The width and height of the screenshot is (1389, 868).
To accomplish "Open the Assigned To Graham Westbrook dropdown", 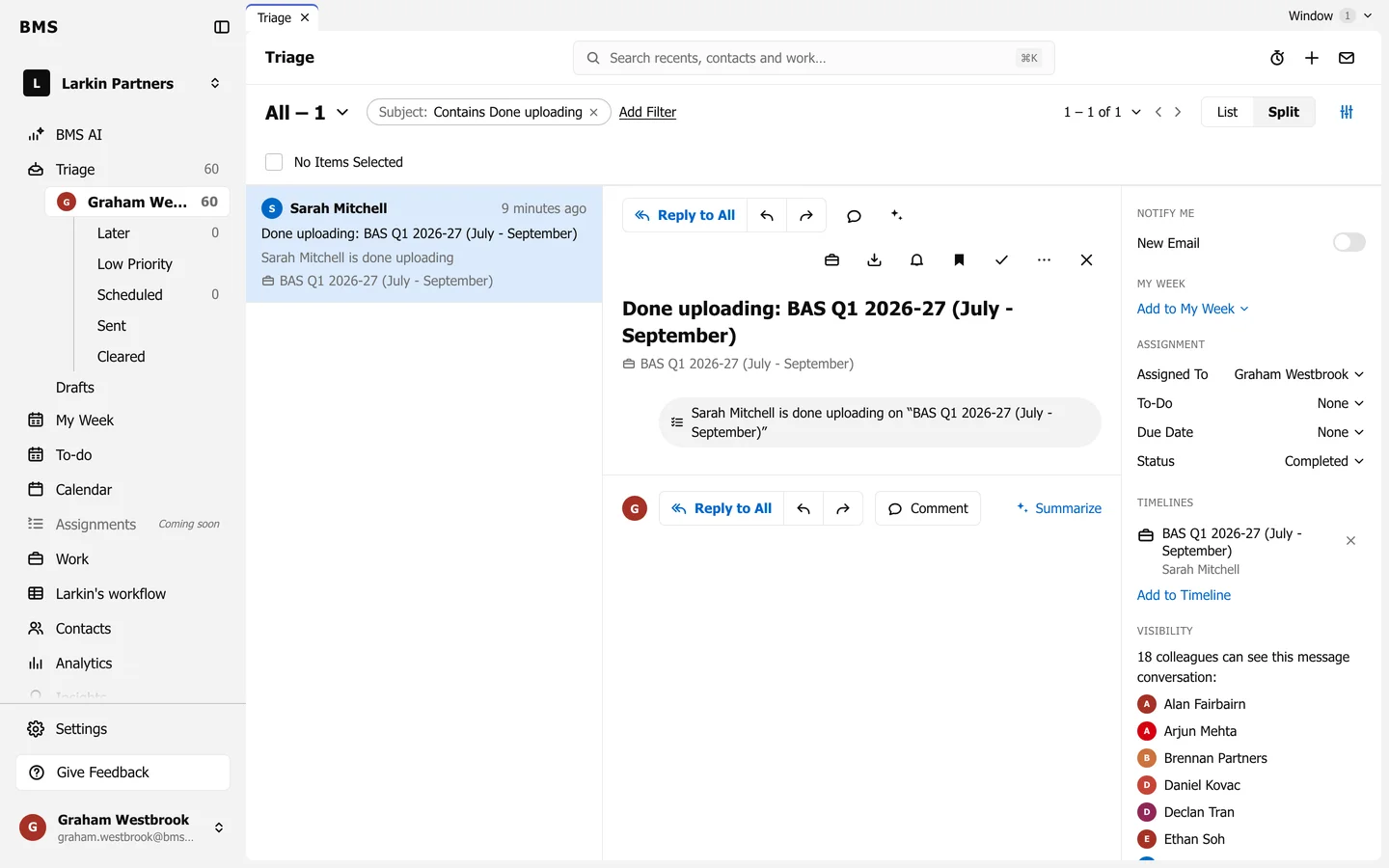I will [1298, 374].
